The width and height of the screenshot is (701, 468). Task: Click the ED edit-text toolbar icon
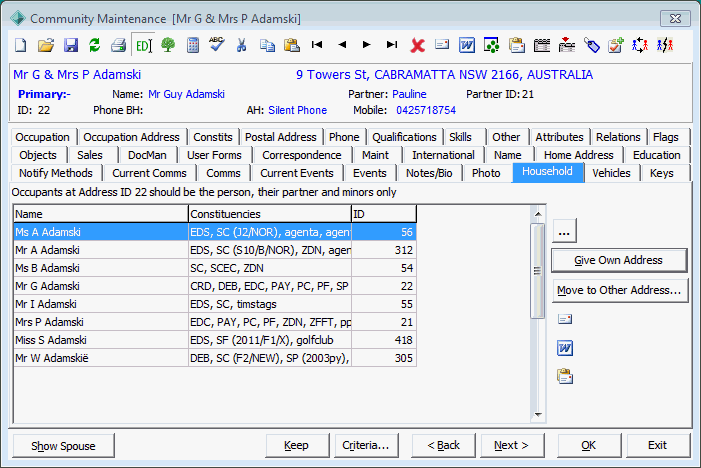[144, 45]
